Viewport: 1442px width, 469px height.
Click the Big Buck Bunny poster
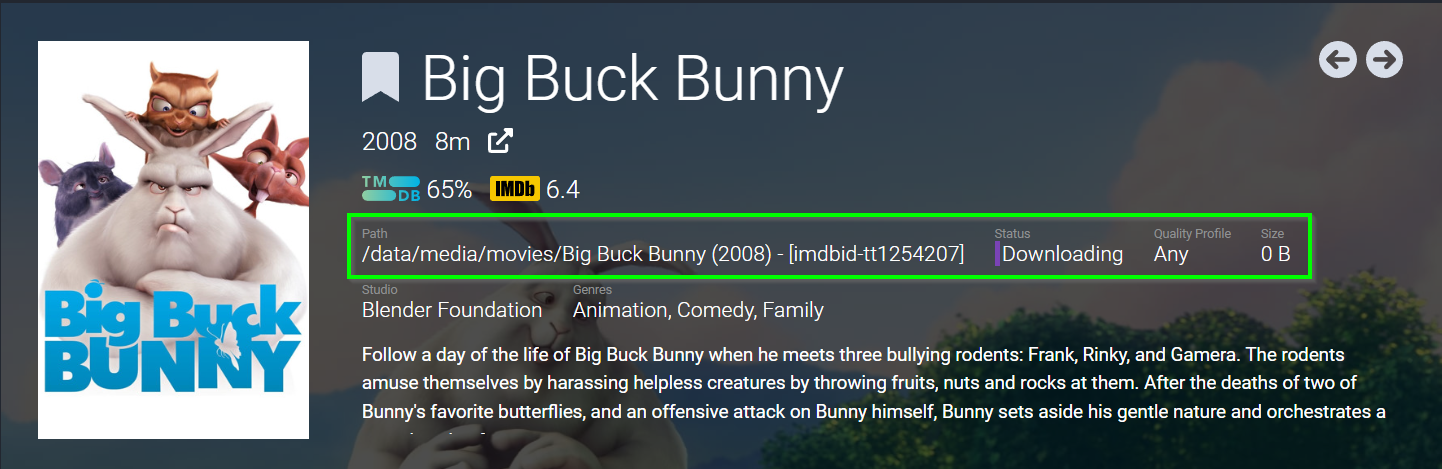[173, 240]
